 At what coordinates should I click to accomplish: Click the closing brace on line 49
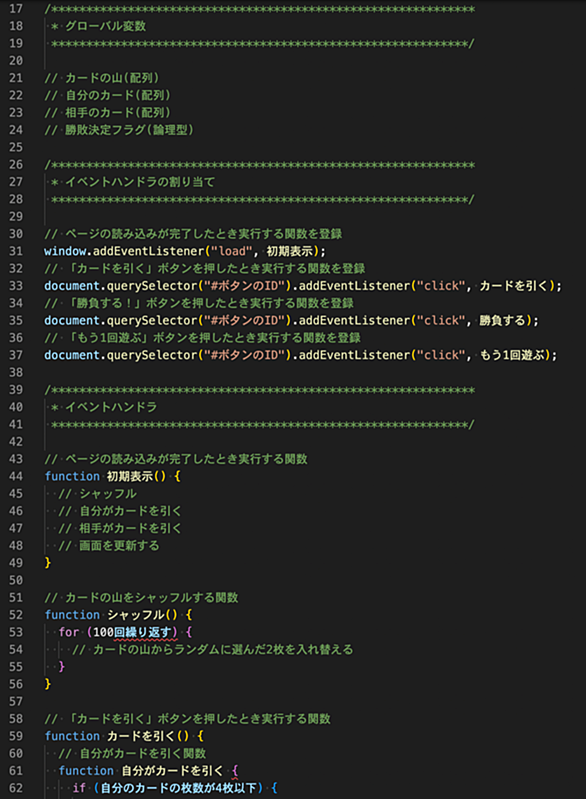coord(48,563)
